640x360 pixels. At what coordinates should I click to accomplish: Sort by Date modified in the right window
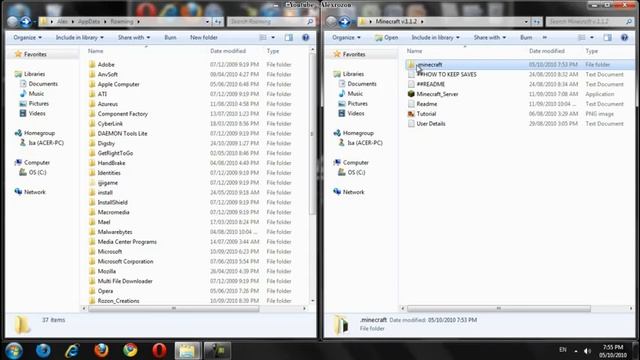tap(547, 51)
